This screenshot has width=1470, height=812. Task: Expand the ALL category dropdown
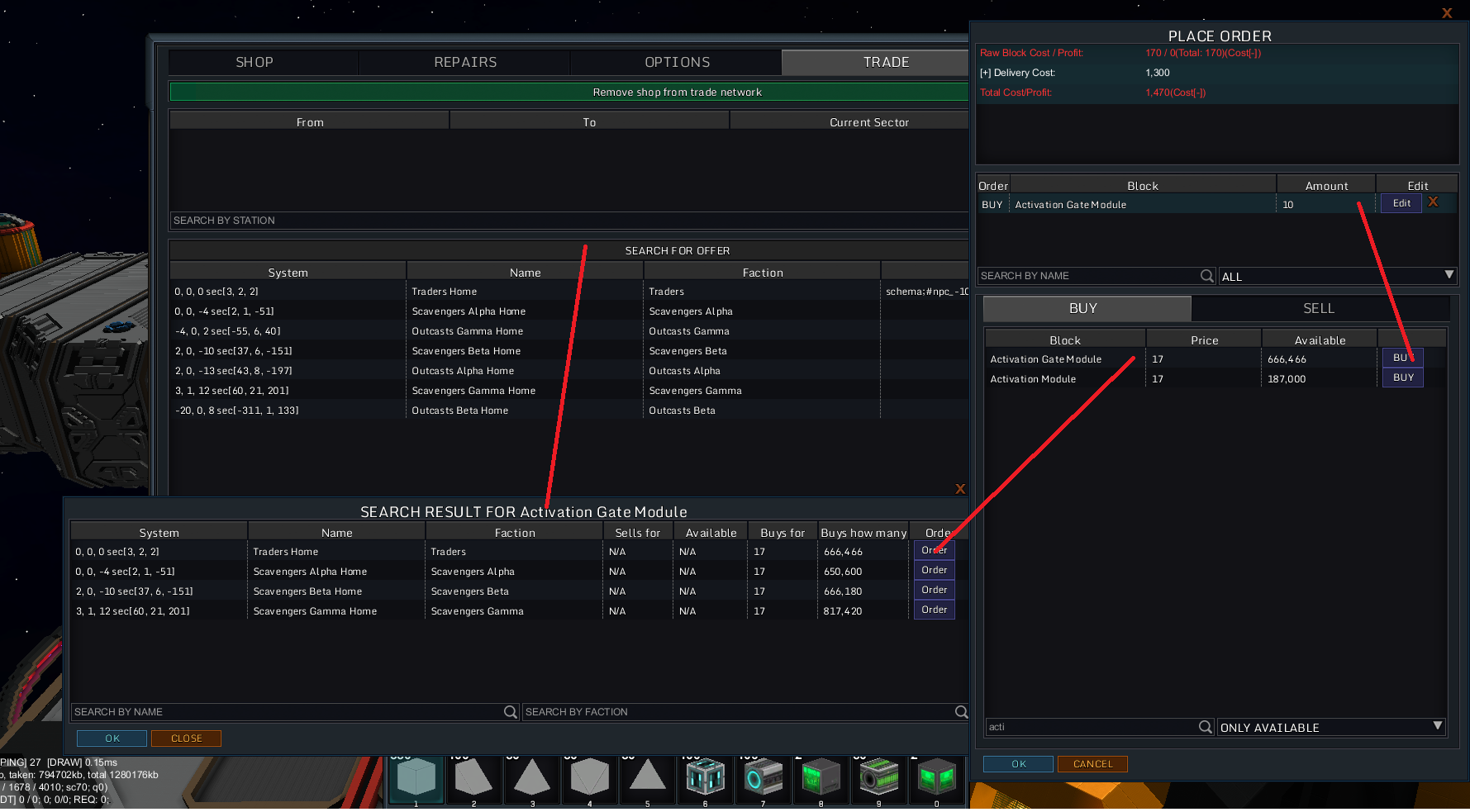click(1337, 276)
